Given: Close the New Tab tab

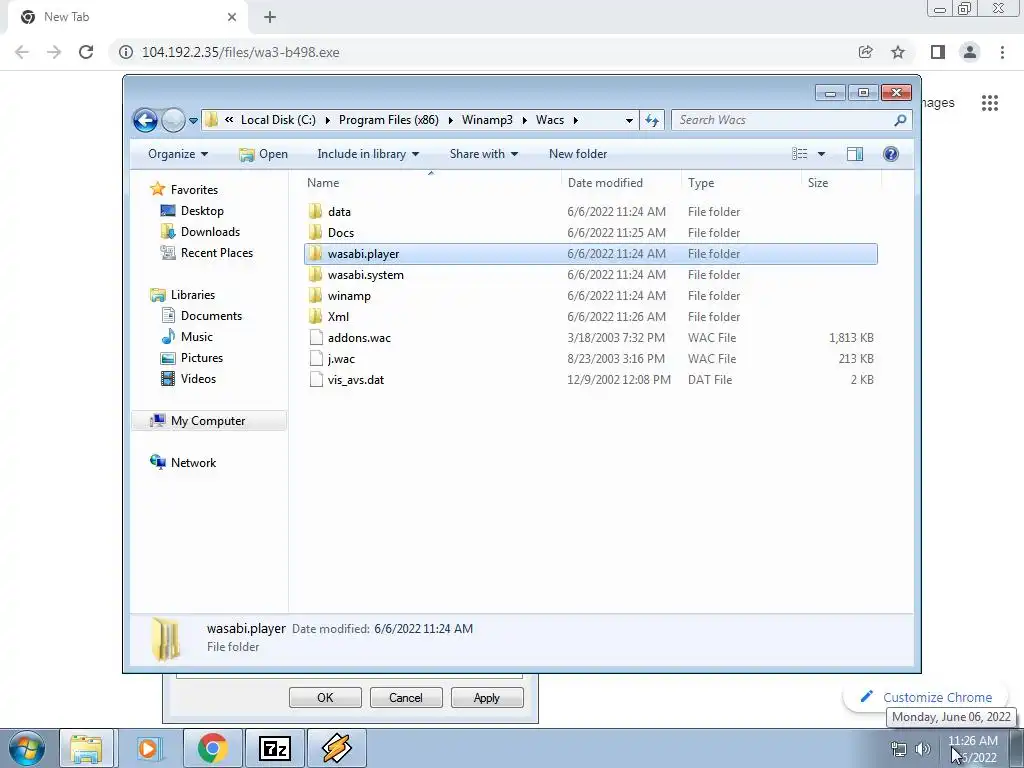Looking at the screenshot, I should 232,17.
